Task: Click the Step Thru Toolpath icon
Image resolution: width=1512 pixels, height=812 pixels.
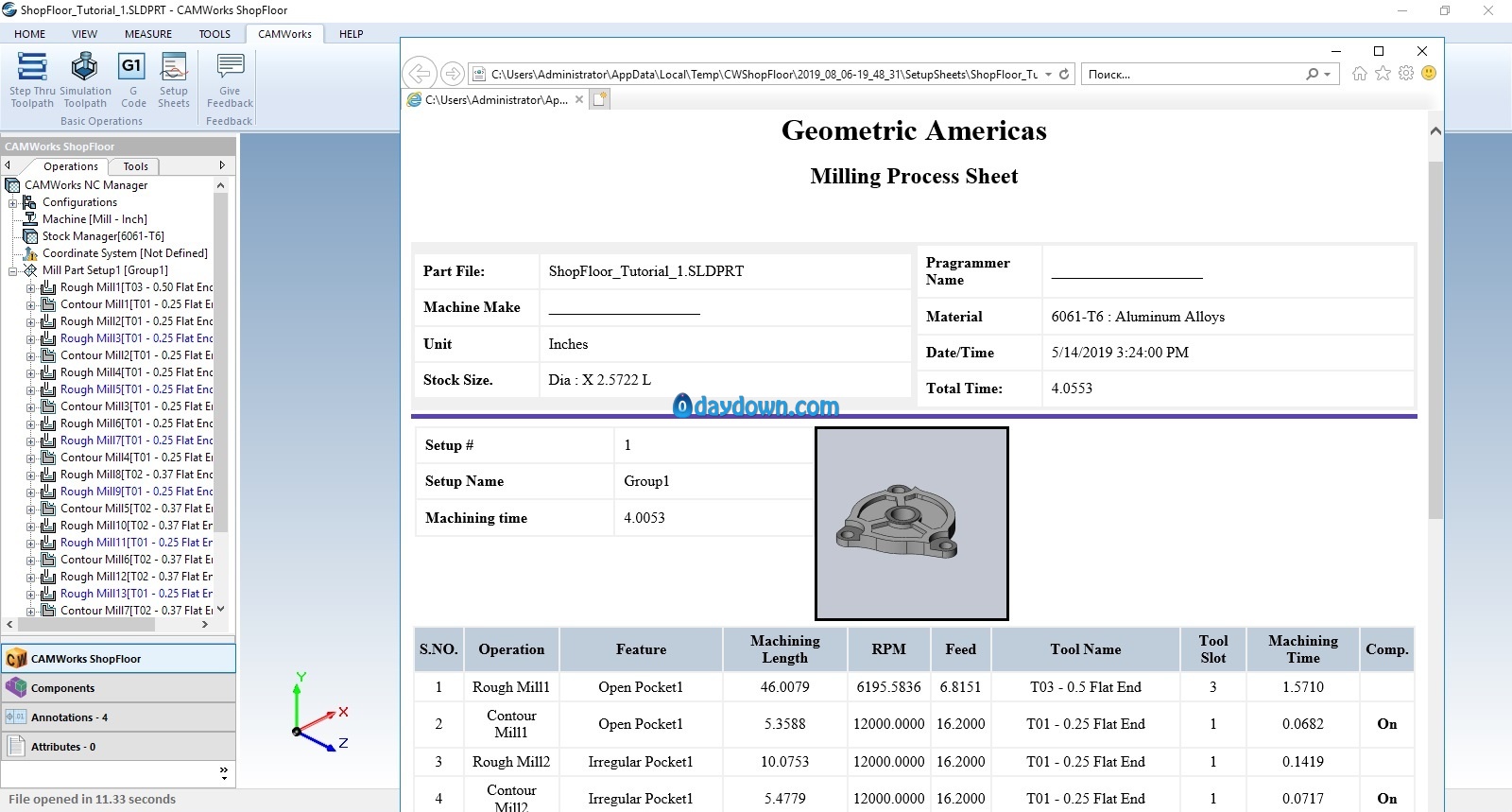Action: 32,80
